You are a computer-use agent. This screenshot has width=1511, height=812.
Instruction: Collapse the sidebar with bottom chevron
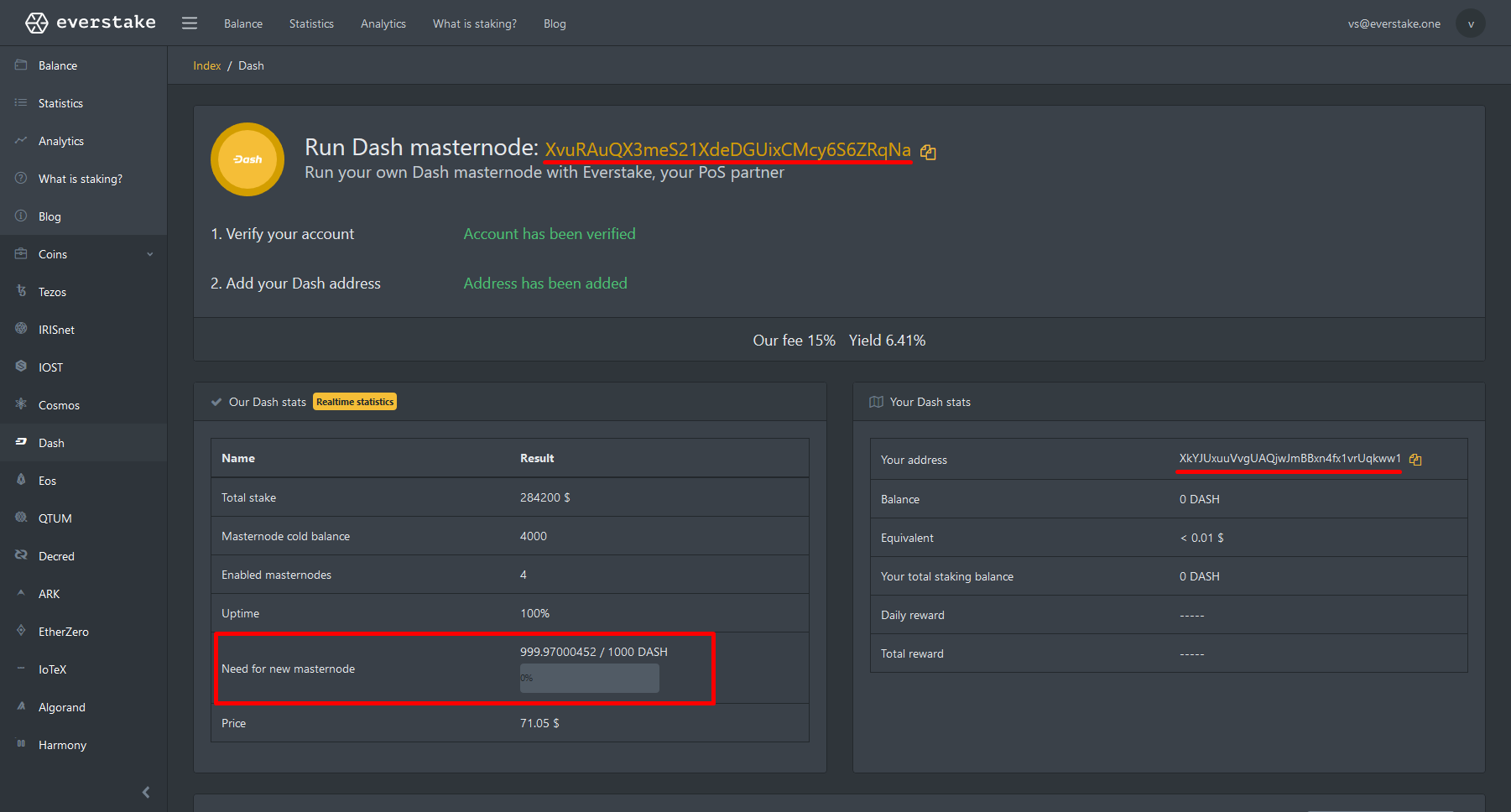point(146,792)
